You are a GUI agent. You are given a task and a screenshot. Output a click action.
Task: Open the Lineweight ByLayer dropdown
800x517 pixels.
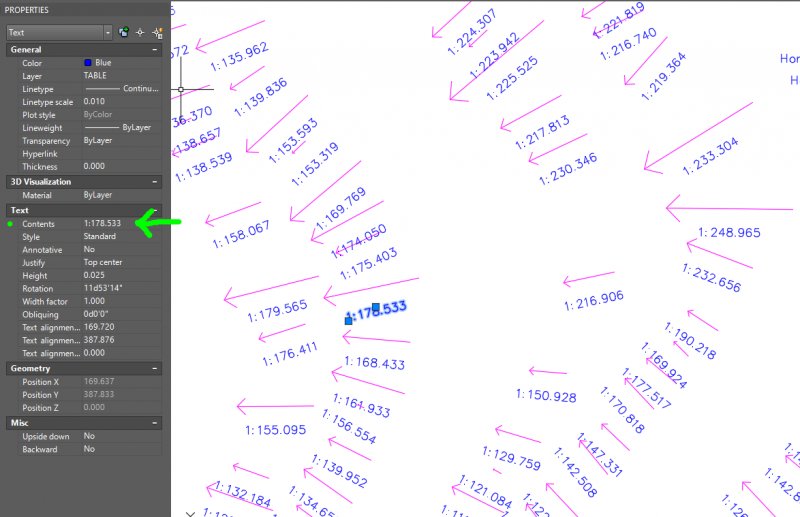(x=122, y=128)
